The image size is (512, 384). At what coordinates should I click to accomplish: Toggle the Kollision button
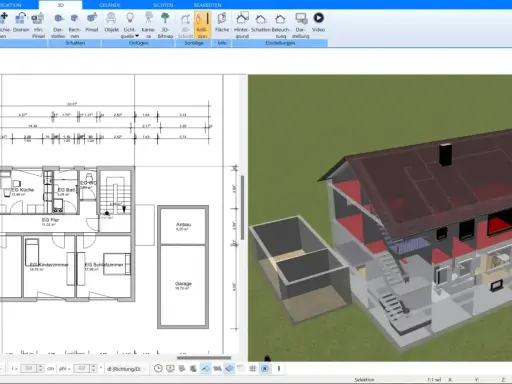coord(202,25)
